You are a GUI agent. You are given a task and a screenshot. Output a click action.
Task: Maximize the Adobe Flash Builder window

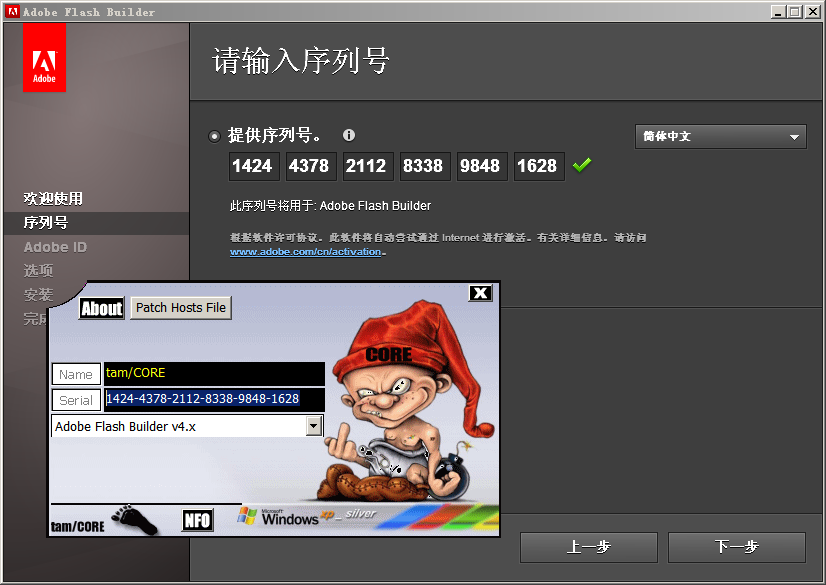click(x=795, y=12)
